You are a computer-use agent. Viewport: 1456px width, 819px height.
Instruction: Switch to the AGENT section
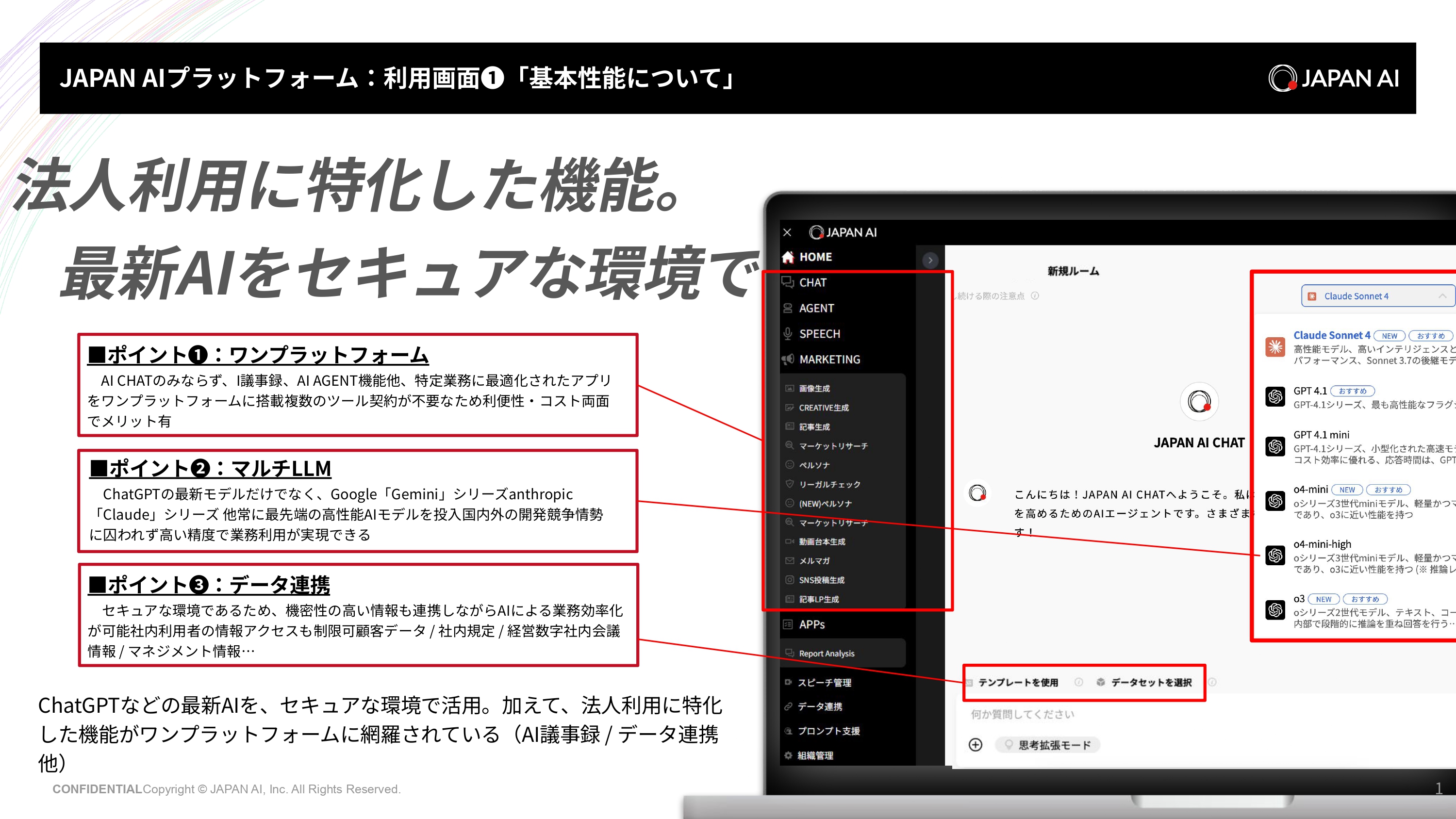coord(818,308)
